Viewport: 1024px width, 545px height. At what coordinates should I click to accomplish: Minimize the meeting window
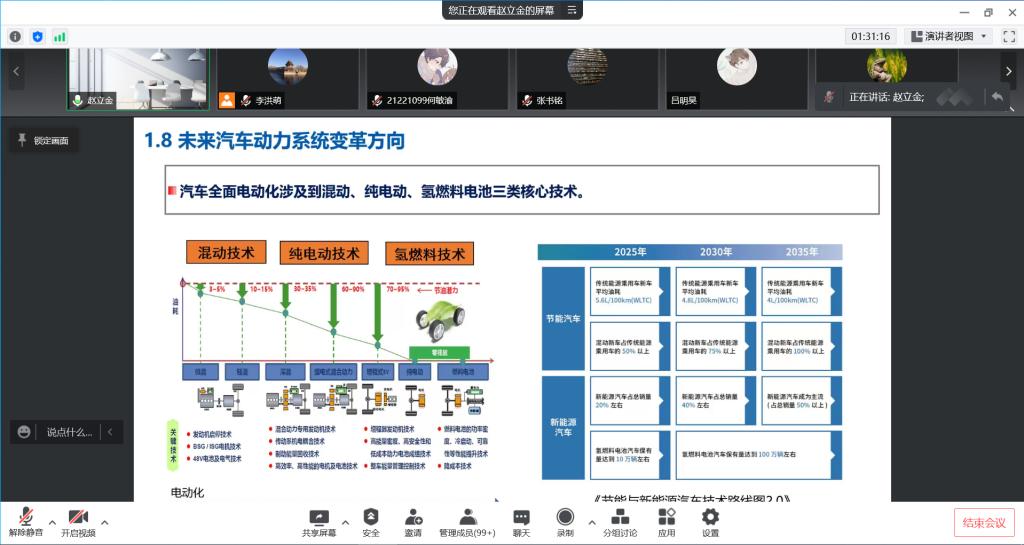coord(965,12)
